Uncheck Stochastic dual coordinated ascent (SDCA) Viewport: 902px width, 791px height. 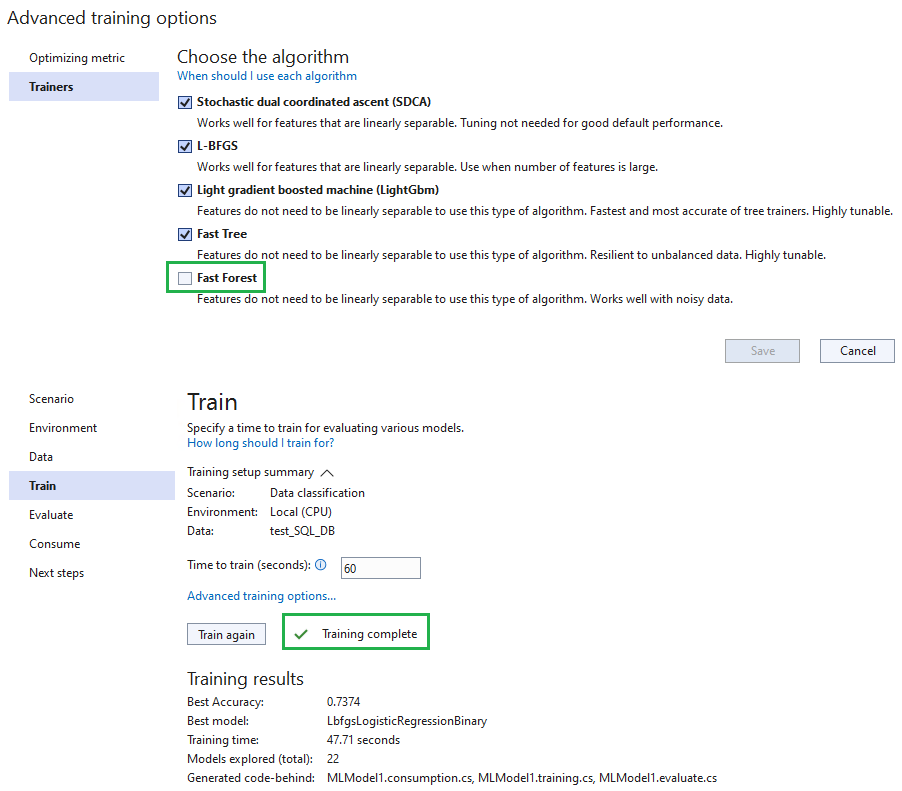tap(184, 101)
